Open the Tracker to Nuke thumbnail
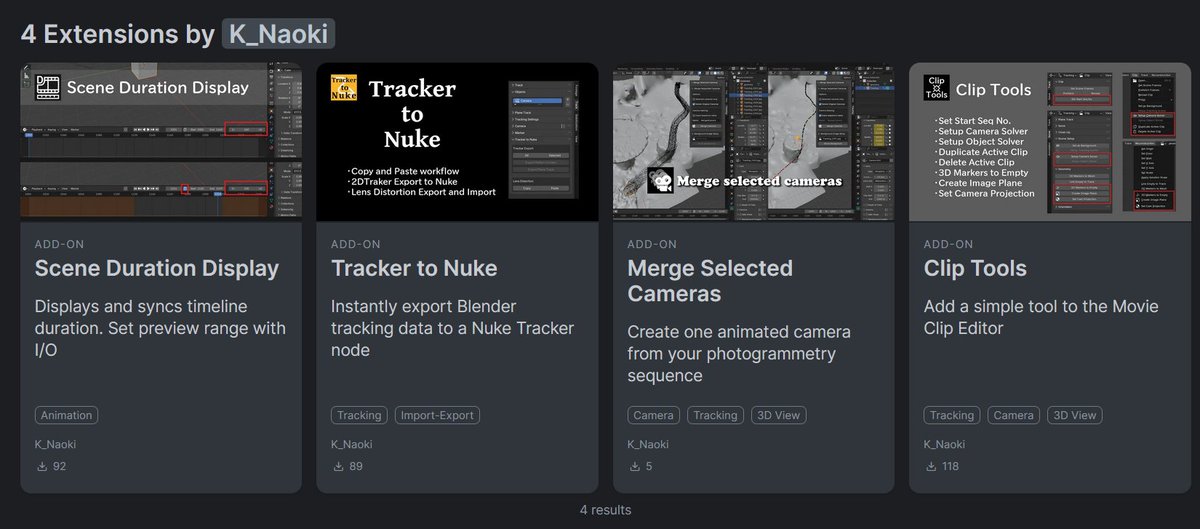This screenshot has width=1200, height=529. 457,141
